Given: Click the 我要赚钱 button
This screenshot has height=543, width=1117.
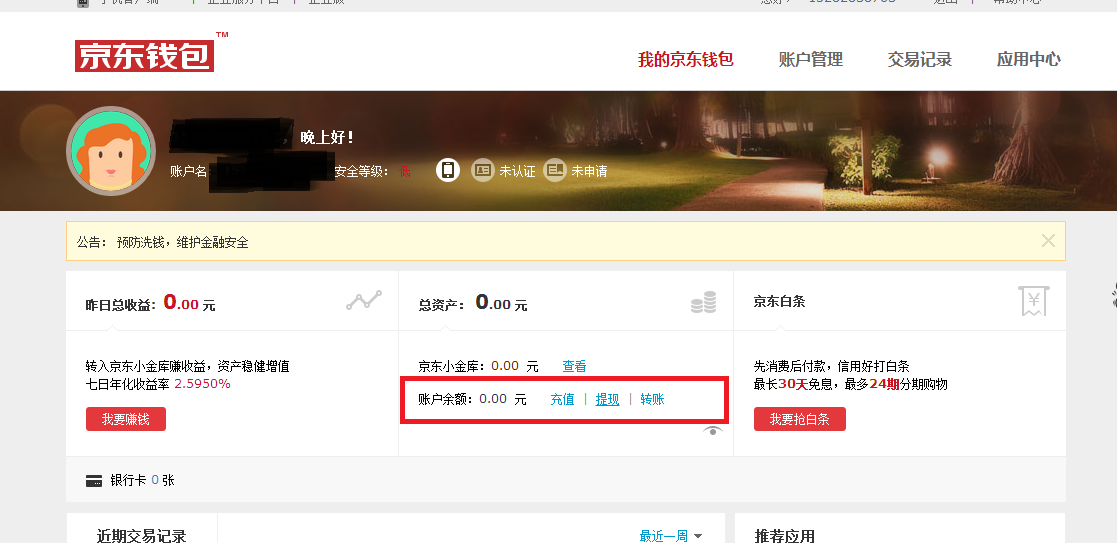Looking at the screenshot, I should [x=126, y=419].
